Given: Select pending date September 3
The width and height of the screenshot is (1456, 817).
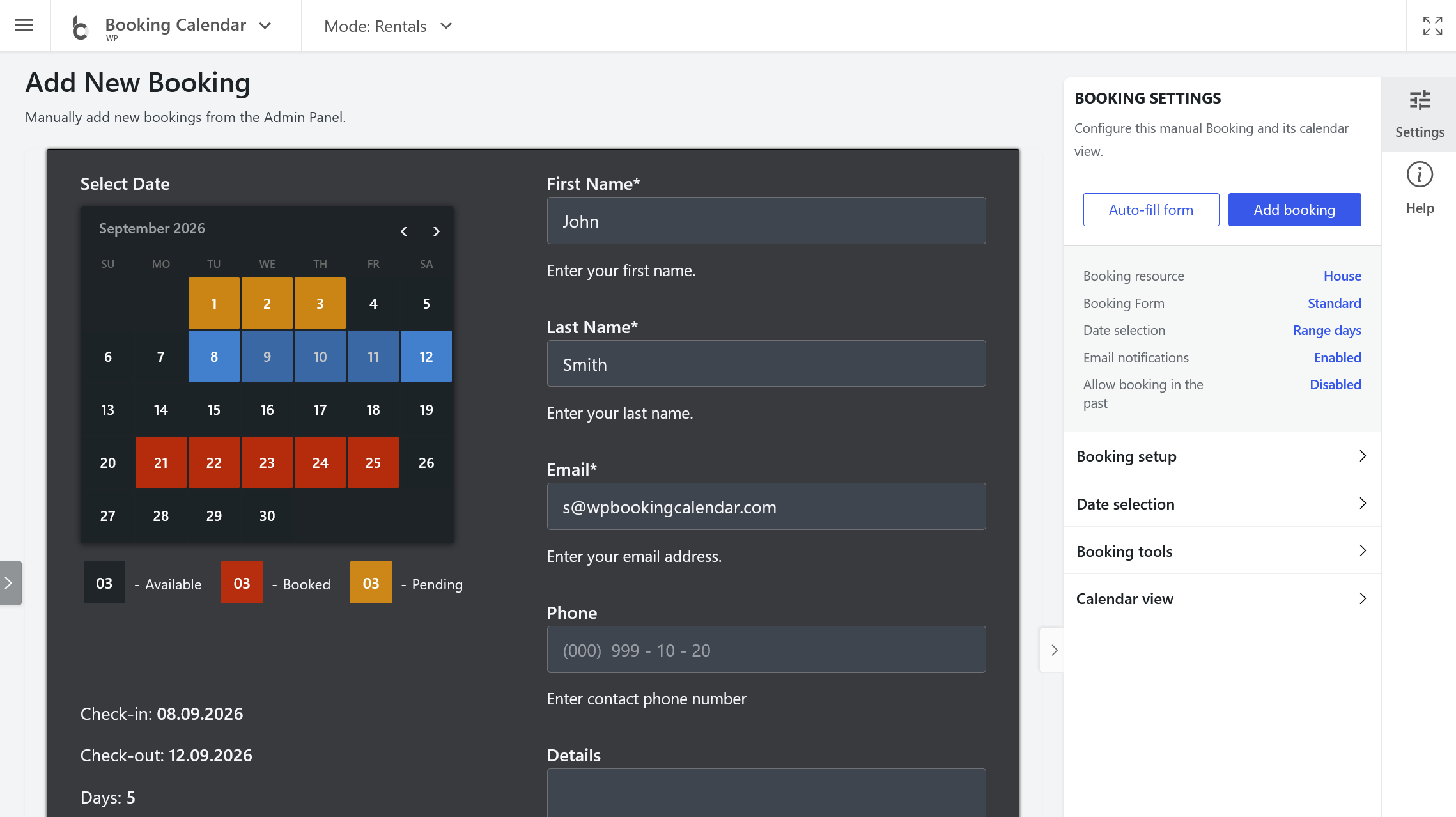Looking at the screenshot, I should point(320,303).
